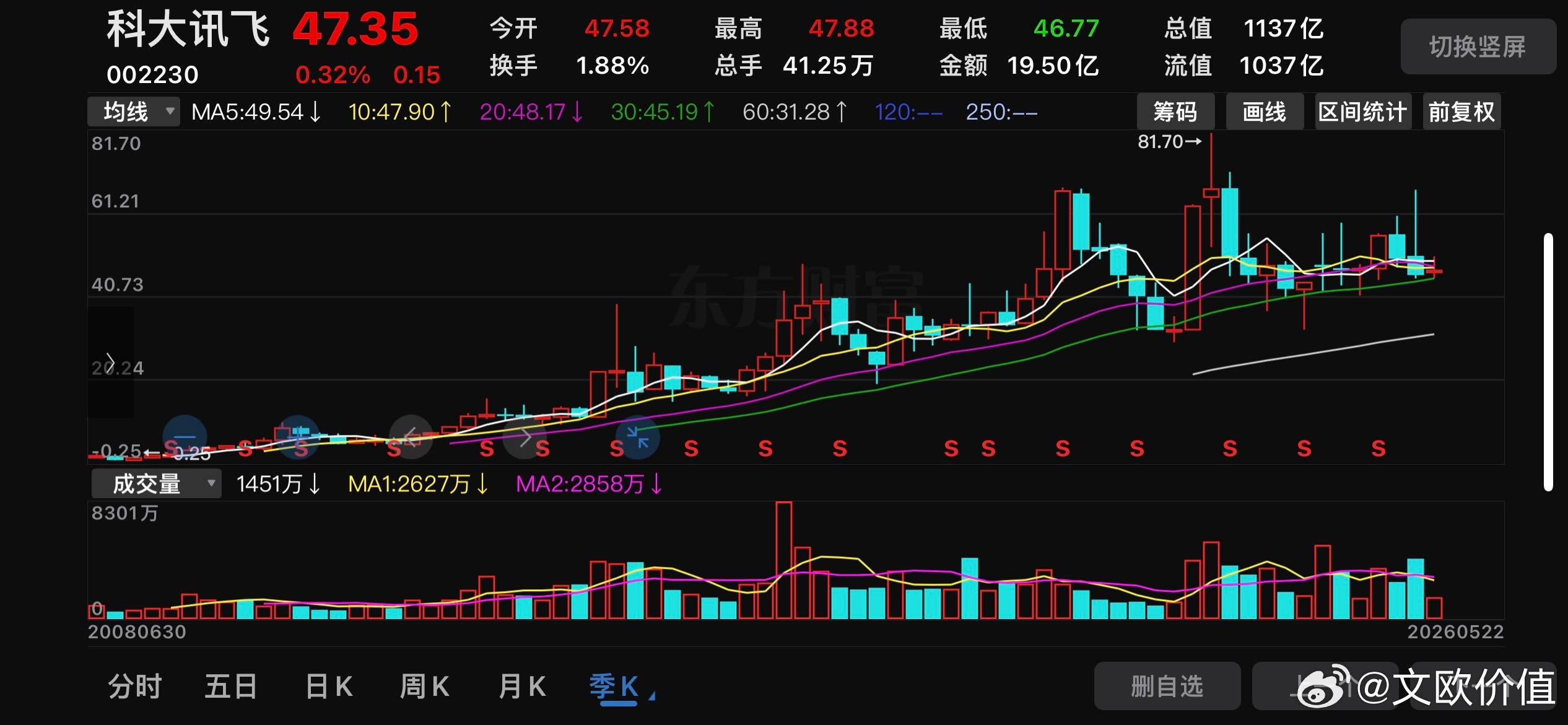Viewport: 1568px width, 725px height.
Task: Click the stock code 002230
Action: (x=152, y=75)
